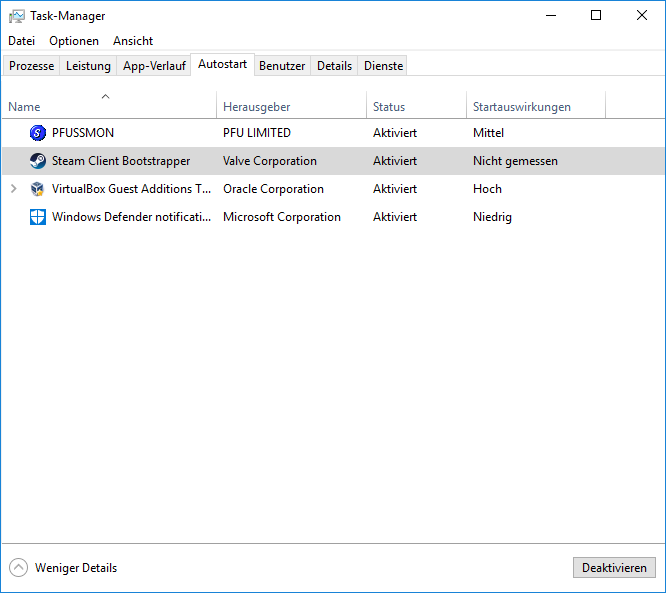The width and height of the screenshot is (666, 593).
Task: Collapse view via Weniger Details arrow icon
Action: (18, 568)
